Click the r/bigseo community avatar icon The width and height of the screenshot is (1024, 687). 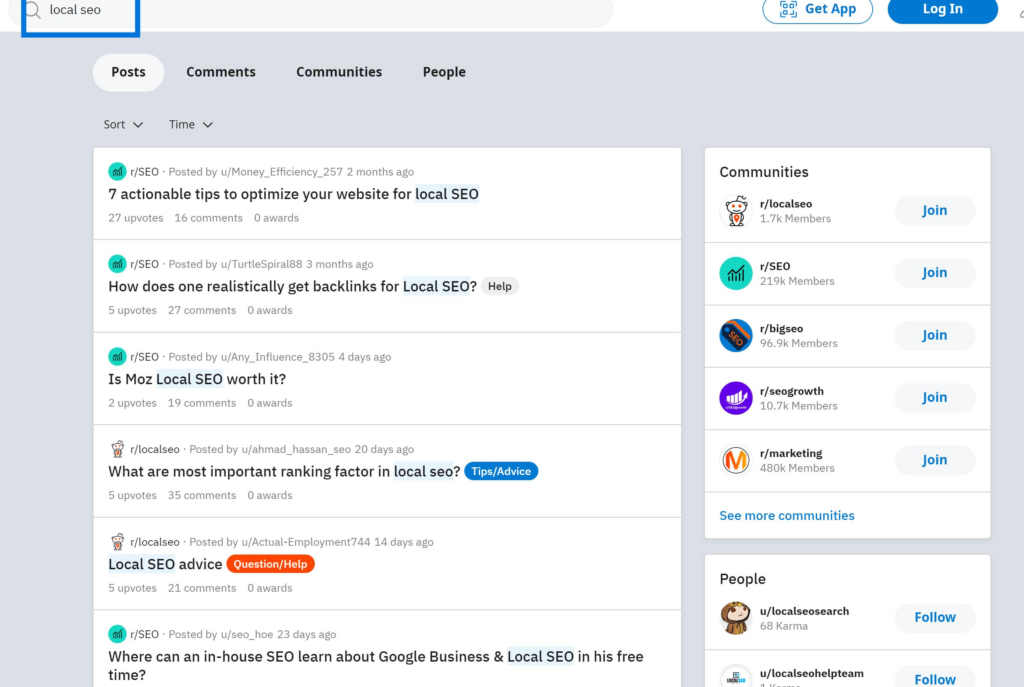735,335
